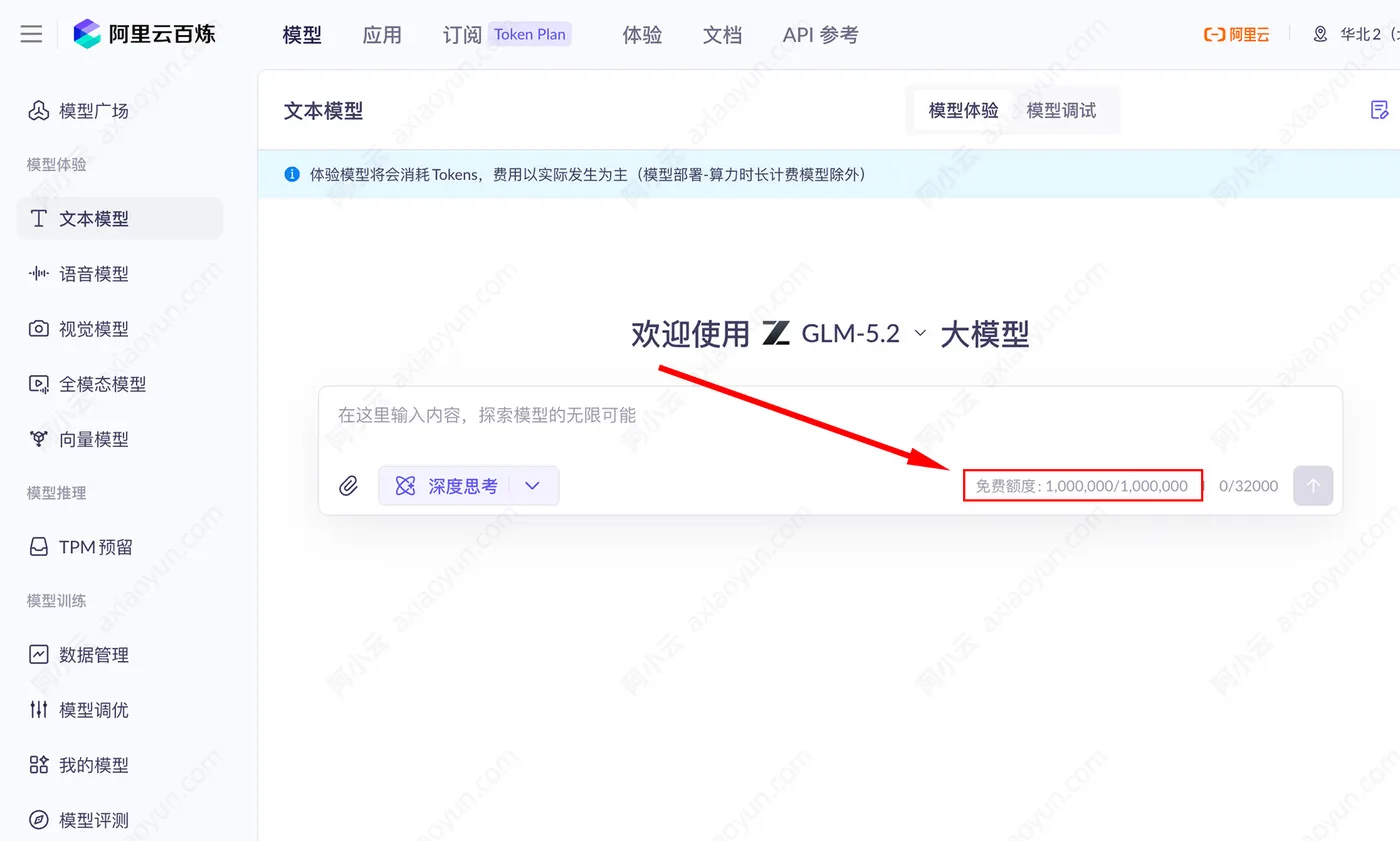Open the 订阅 top menu
The width and height of the screenshot is (1400, 841).
point(462,35)
